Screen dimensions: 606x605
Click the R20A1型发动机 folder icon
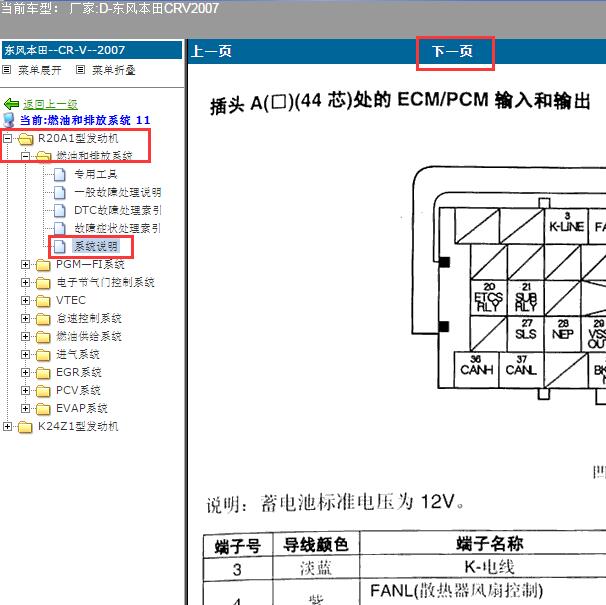pos(26,139)
